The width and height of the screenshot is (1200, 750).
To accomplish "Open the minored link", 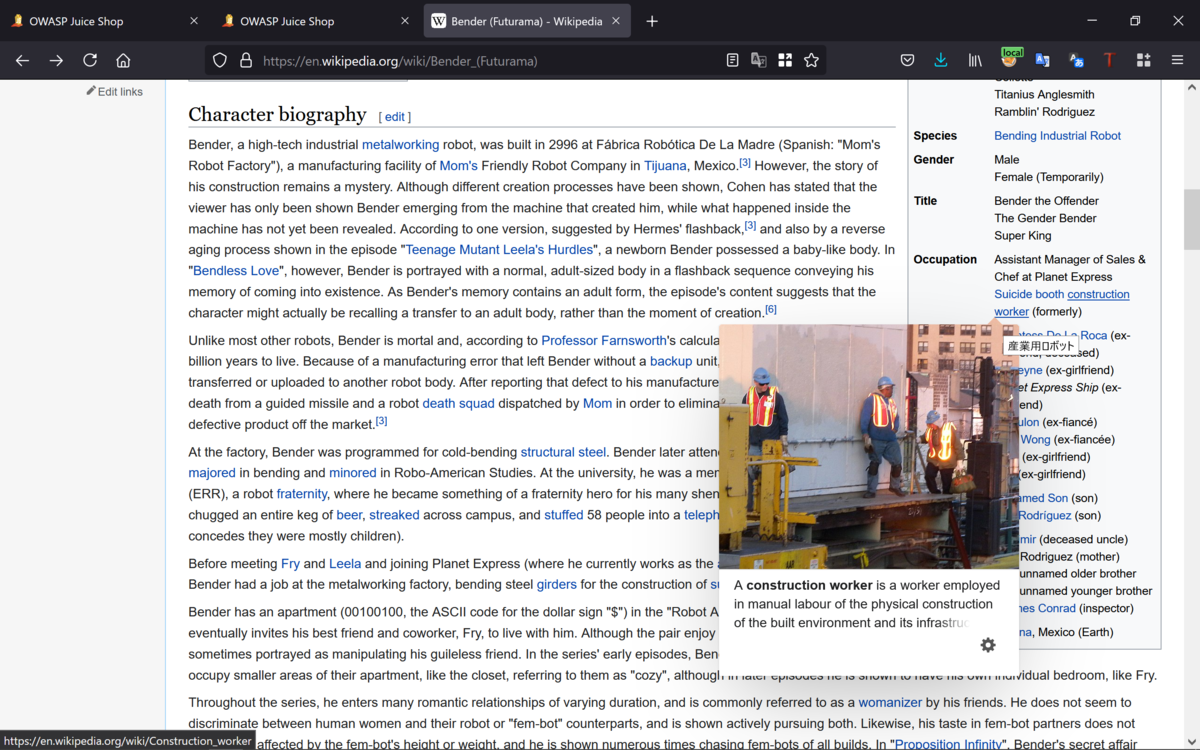I will pos(353,473).
